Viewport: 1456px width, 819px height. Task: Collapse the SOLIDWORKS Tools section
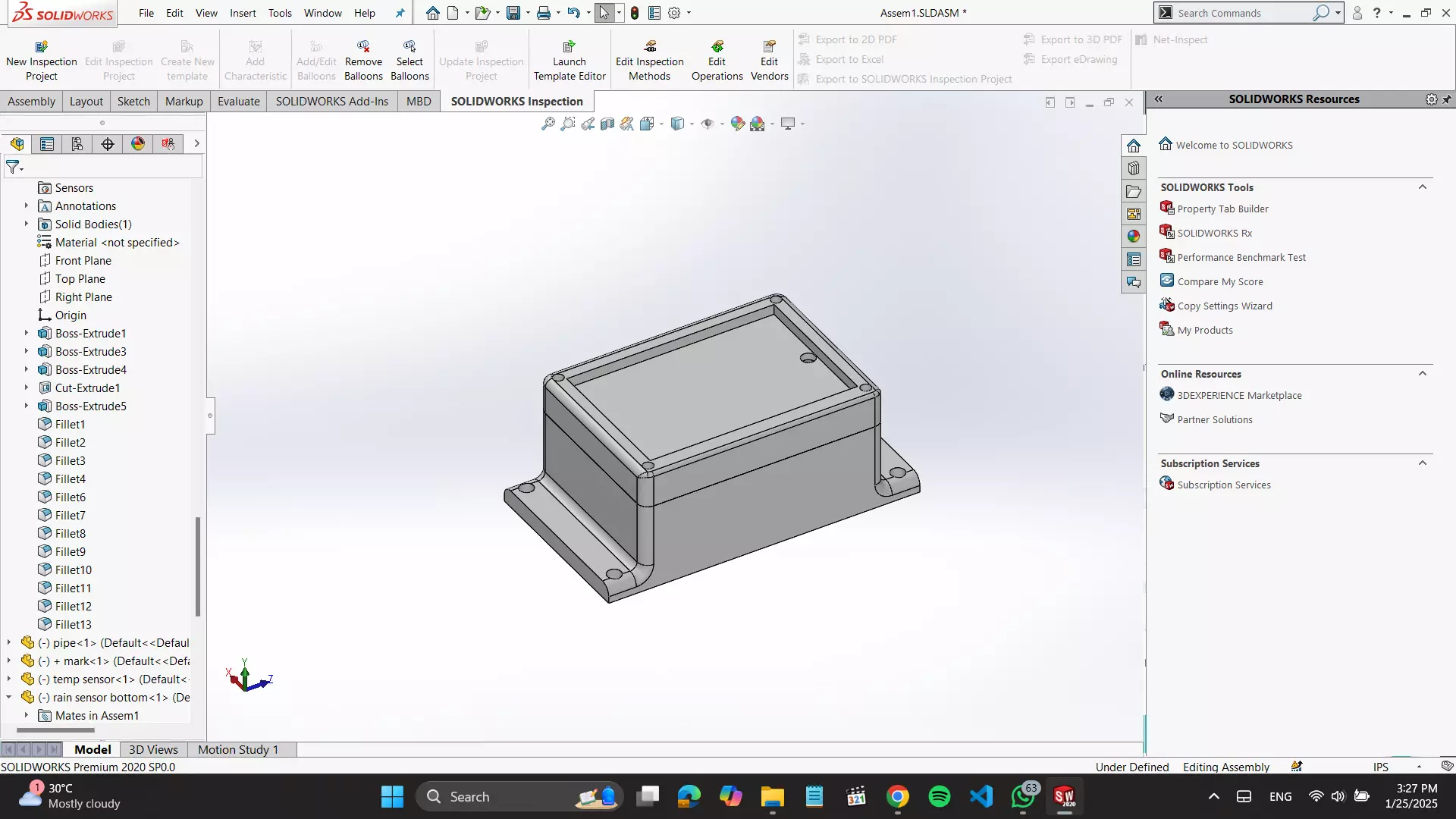(x=1423, y=187)
